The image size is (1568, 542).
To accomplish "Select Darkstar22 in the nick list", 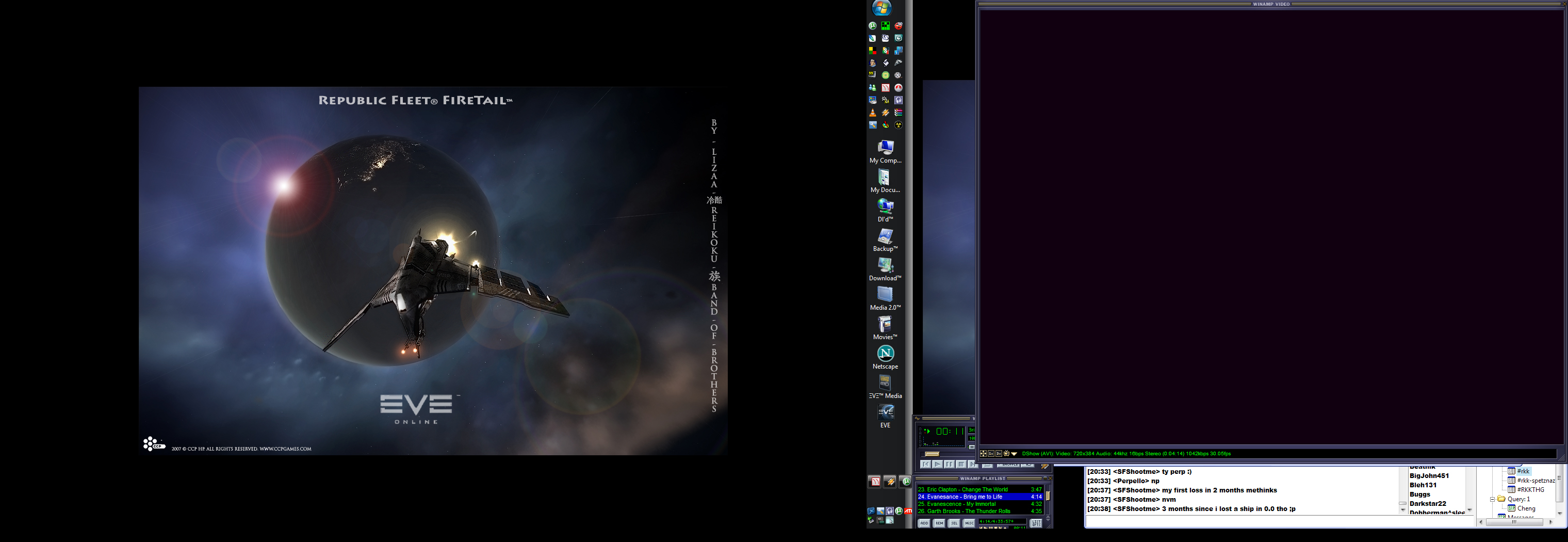I will (x=1428, y=504).
